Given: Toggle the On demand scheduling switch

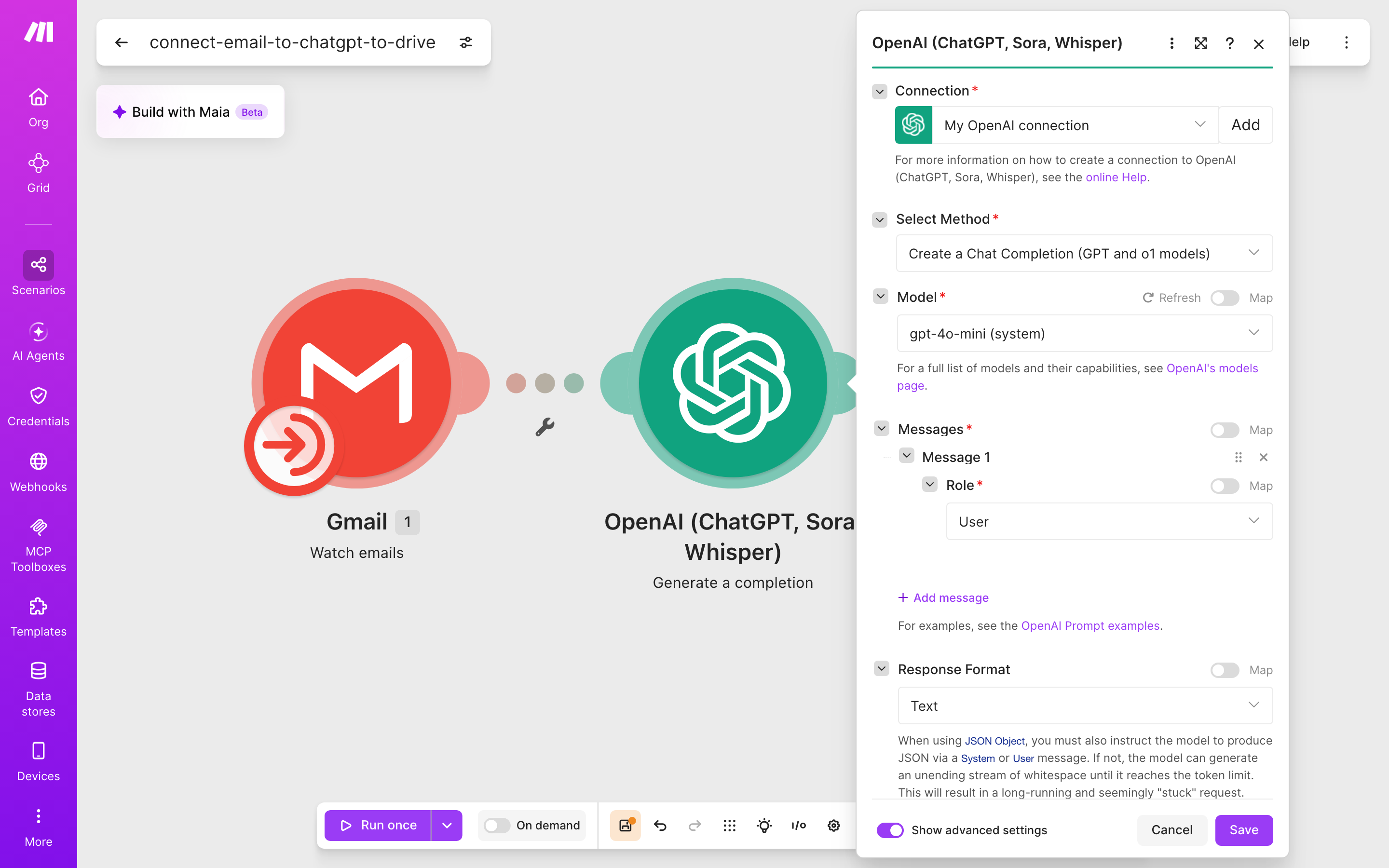Looking at the screenshot, I should tap(496, 826).
